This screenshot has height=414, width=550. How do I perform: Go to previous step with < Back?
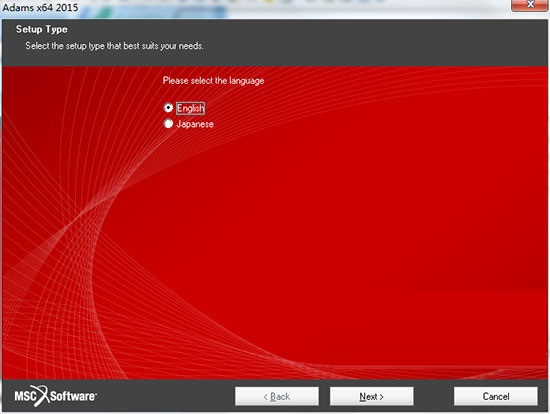point(277,396)
